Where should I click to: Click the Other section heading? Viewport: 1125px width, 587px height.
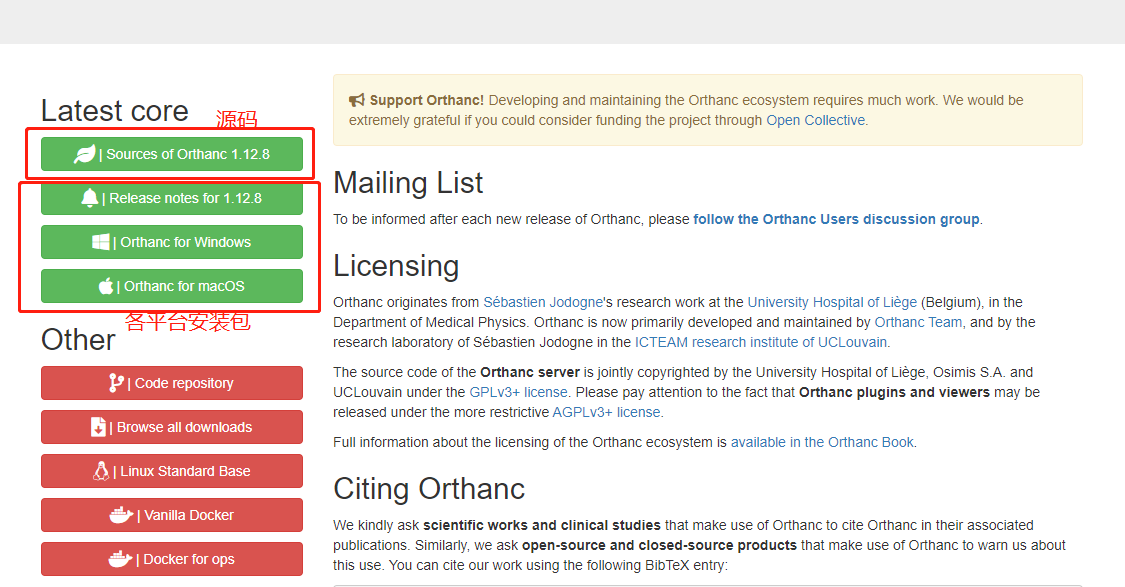(x=78, y=340)
